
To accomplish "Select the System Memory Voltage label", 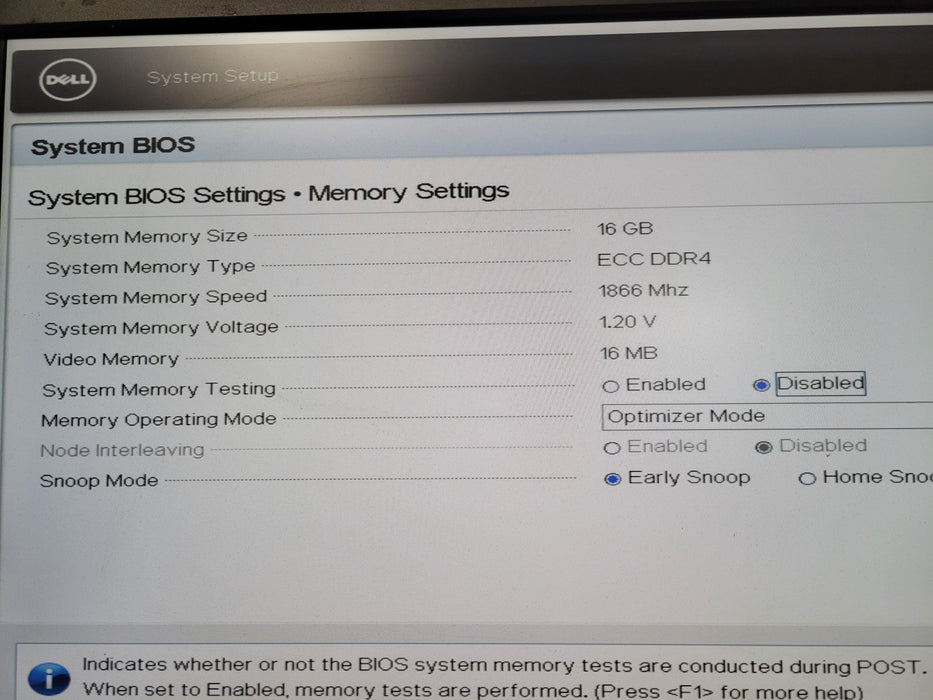I will point(161,328).
